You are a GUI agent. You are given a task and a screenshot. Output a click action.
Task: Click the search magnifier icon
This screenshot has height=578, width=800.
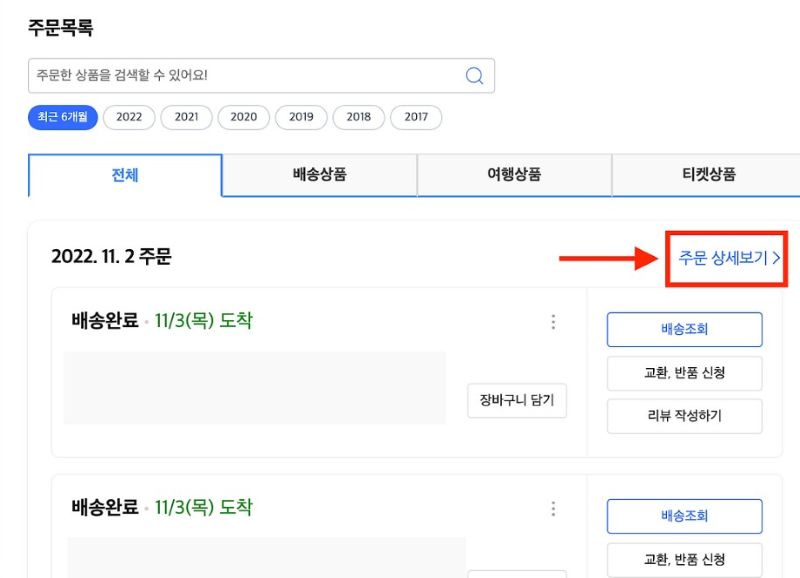474,75
